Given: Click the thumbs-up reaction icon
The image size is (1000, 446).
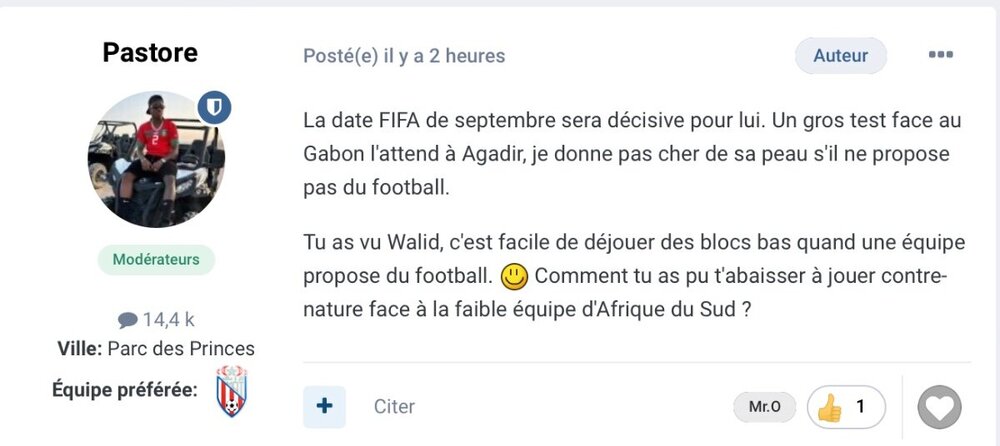Looking at the screenshot, I should (x=829, y=407).
